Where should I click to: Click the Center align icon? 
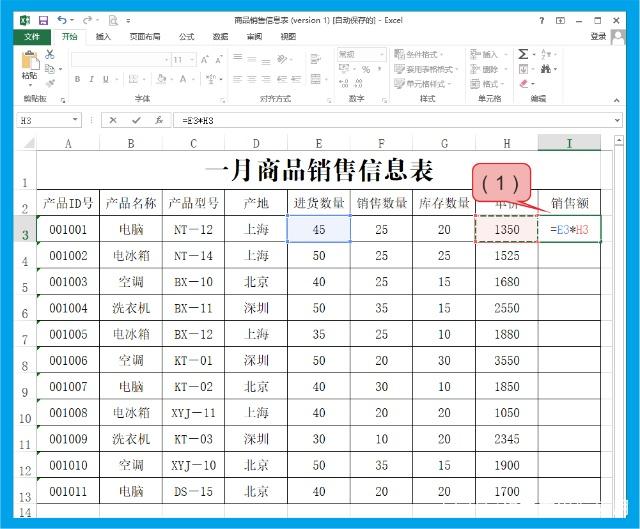point(252,79)
